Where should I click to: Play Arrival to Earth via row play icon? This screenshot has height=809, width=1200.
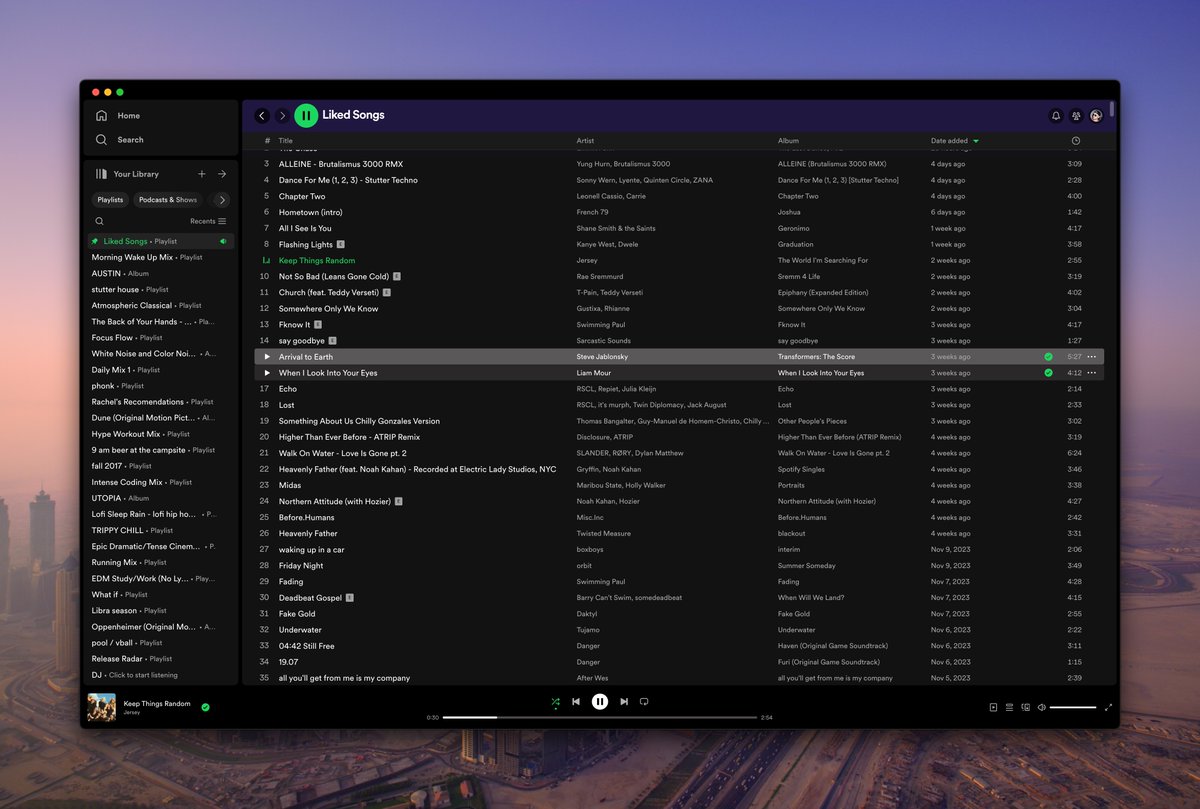pyautogui.click(x=267, y=357)
